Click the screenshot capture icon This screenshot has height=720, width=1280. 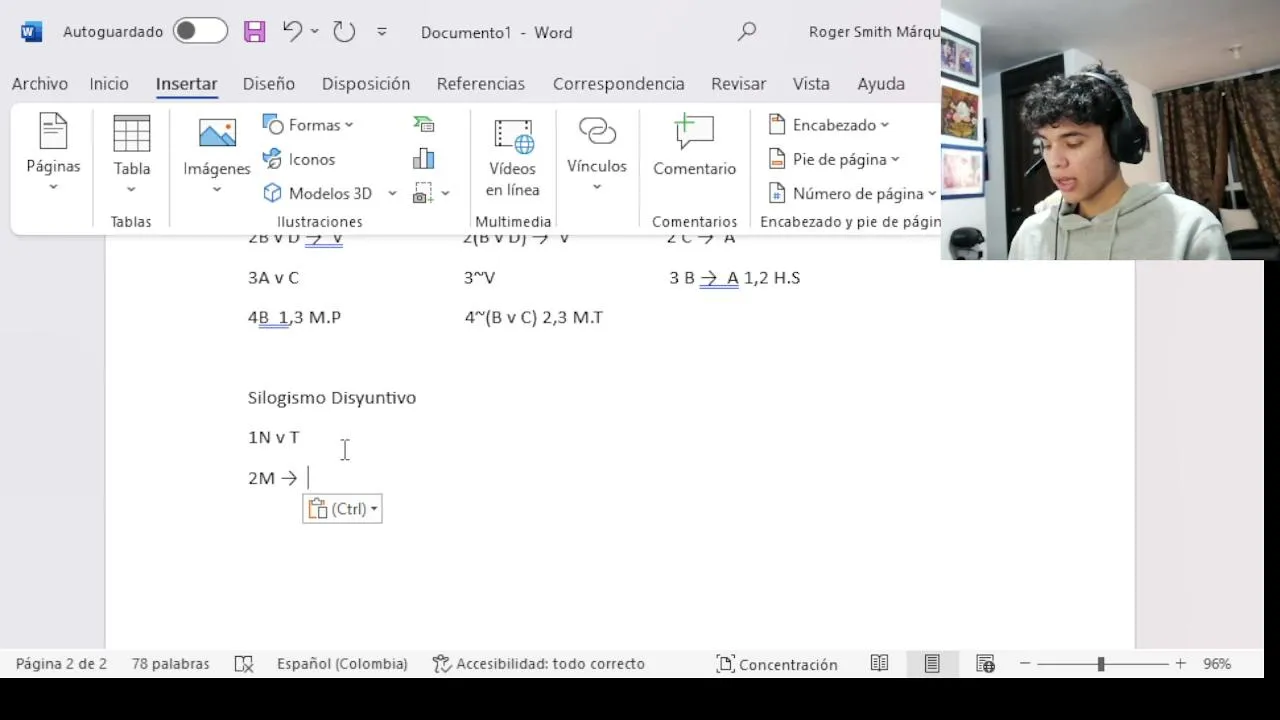coord(423,193)
